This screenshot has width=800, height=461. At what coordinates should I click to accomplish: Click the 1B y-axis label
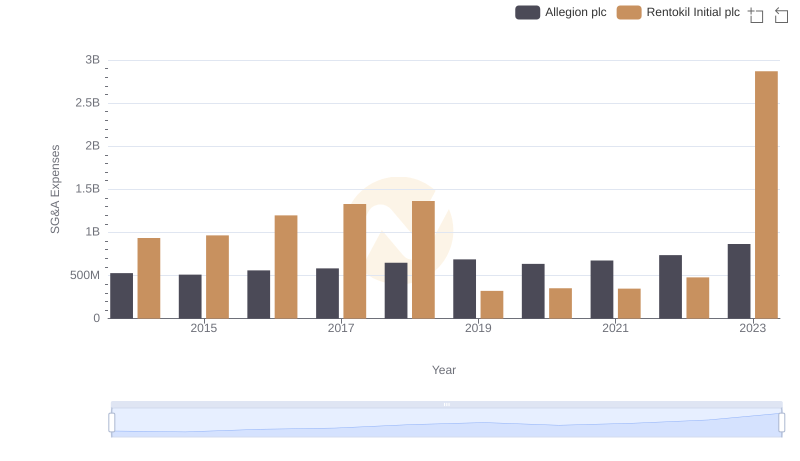[92, 232]
